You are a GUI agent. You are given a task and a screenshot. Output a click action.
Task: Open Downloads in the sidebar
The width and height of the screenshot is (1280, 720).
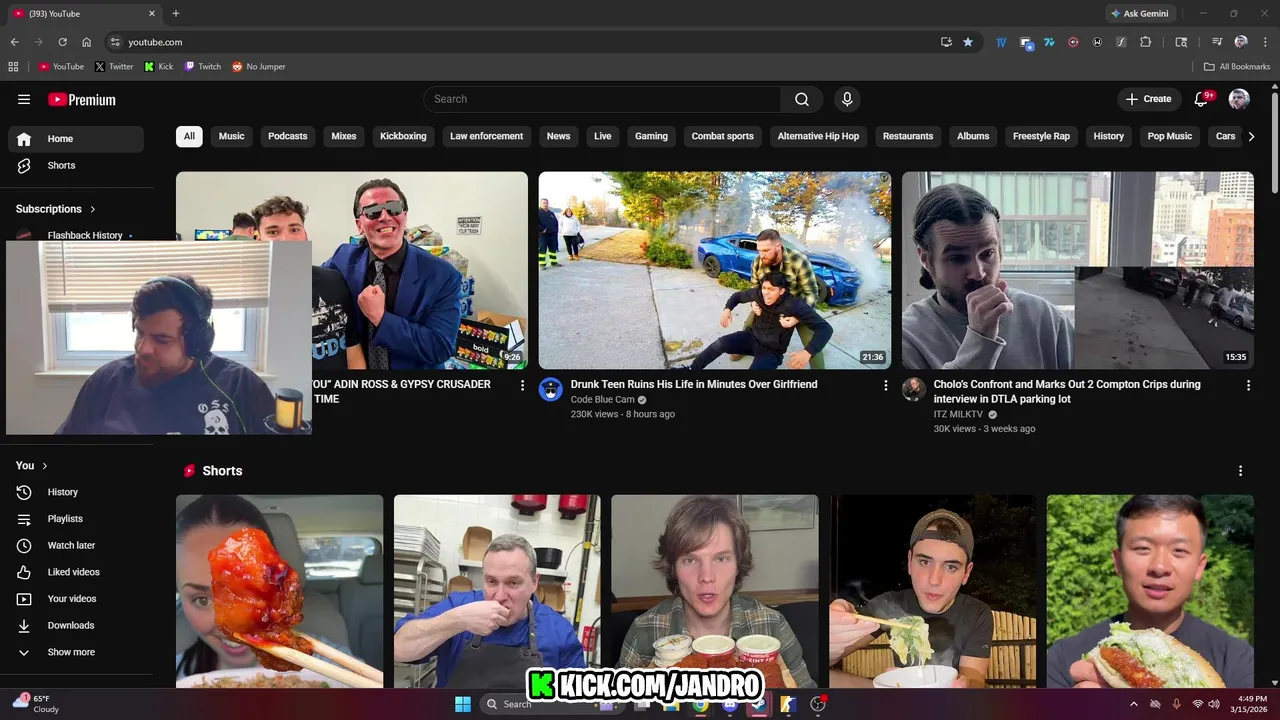pyautogui.click(x=76, y=625)
